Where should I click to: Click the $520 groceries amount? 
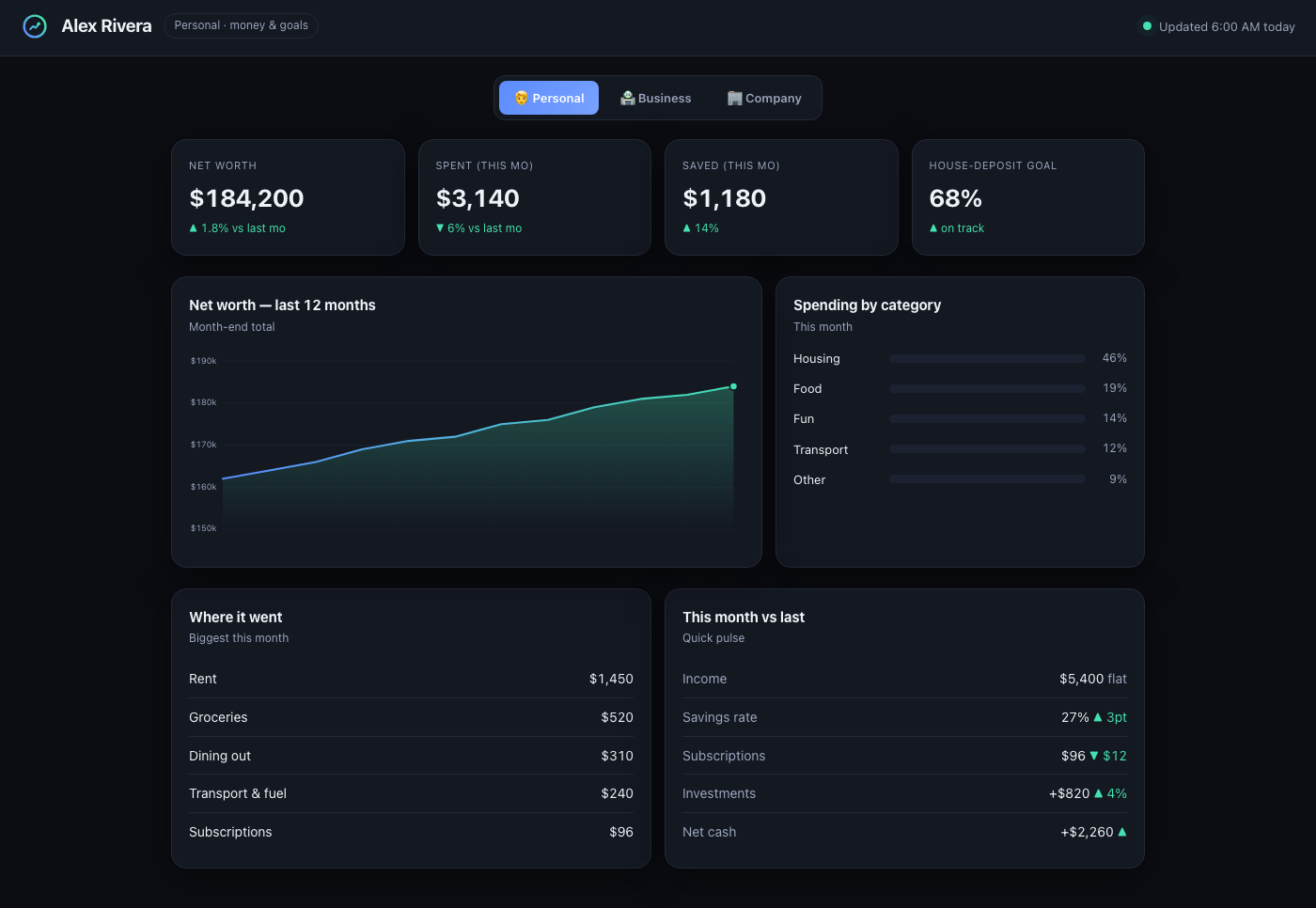tap(617, 717)
